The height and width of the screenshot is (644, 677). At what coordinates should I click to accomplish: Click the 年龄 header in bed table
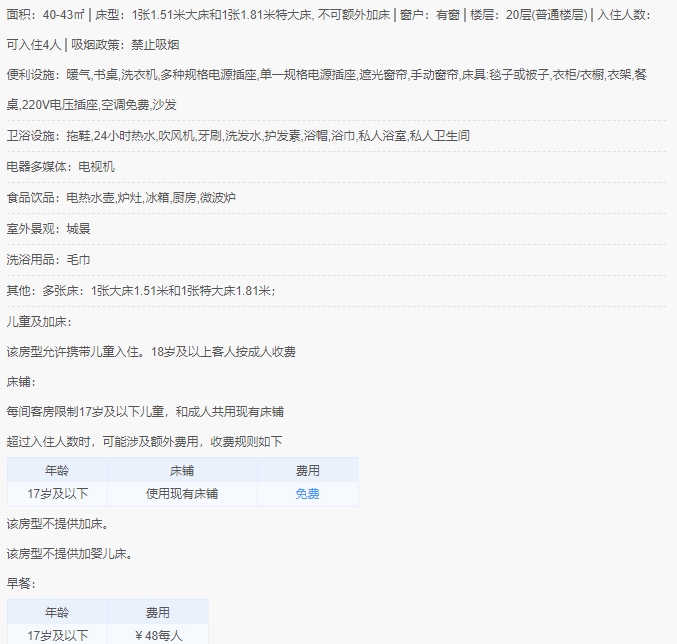(57, 470)
